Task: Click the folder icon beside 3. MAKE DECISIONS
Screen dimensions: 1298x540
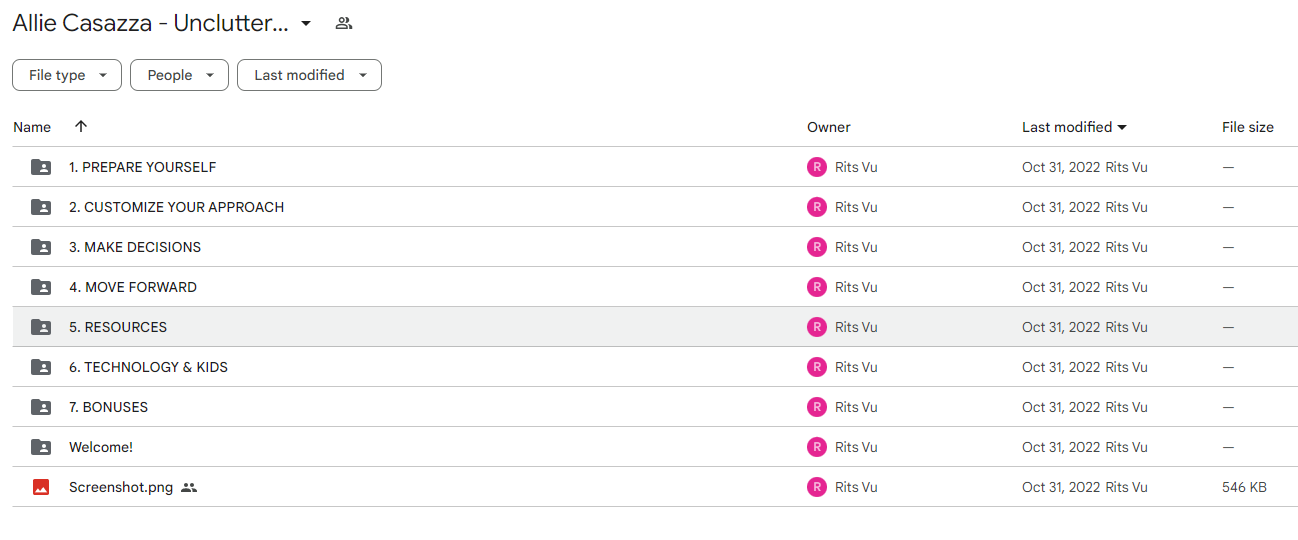Action: click(41, 247)
